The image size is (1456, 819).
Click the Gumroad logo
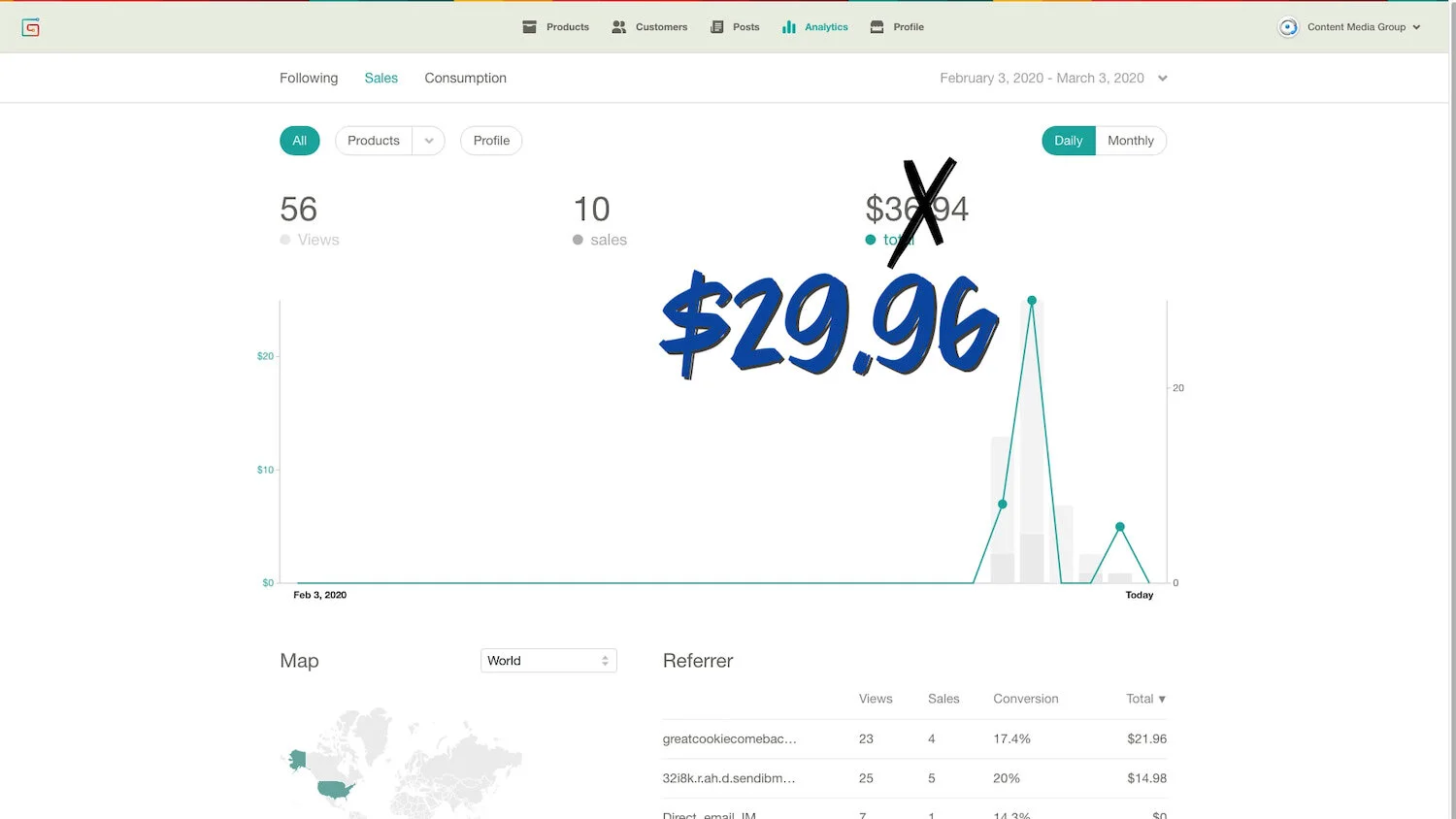tap(30, 27)
